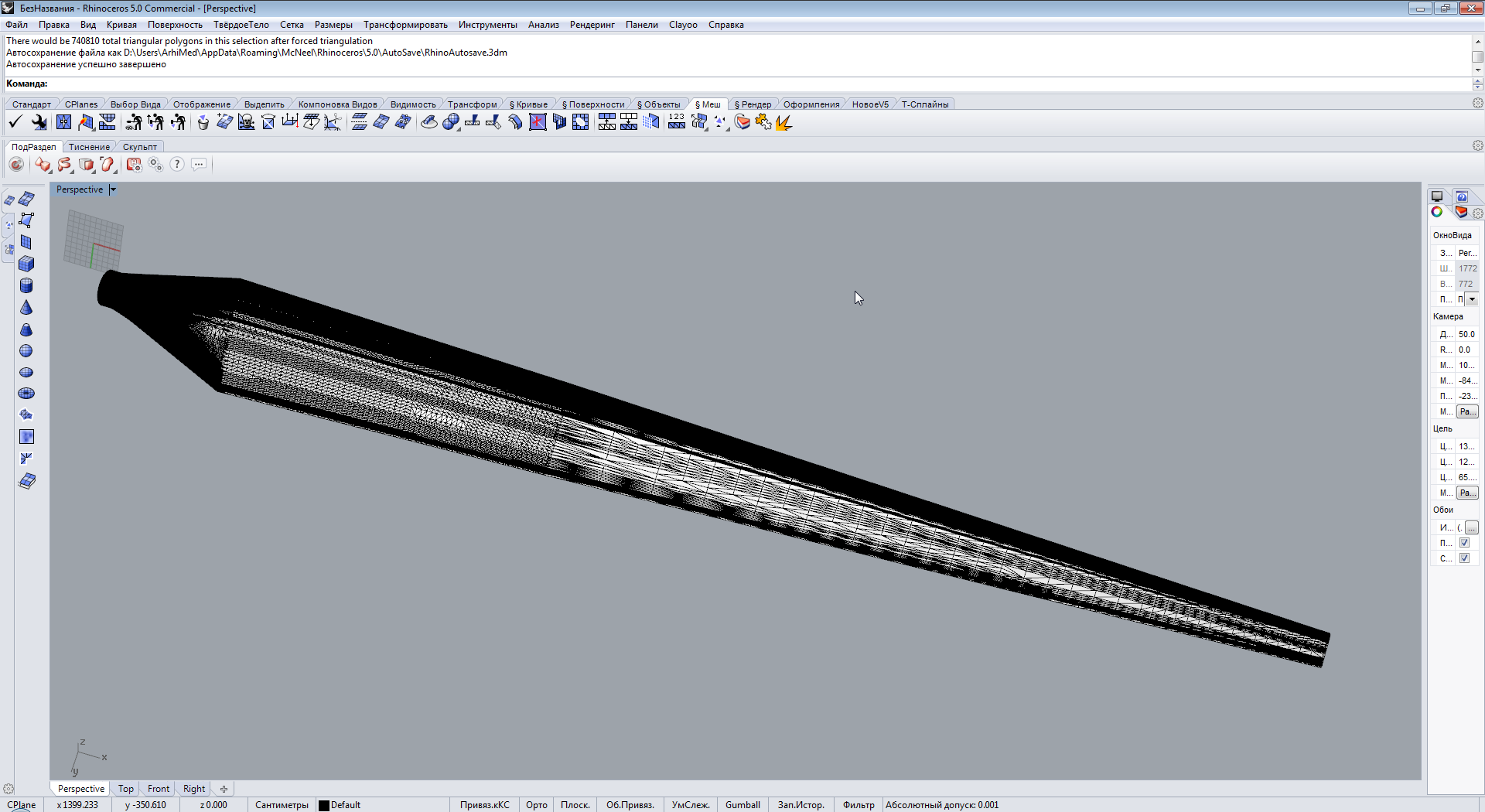
Task: Click the green checkmark icon in toolbar
Action: (15, 122)
